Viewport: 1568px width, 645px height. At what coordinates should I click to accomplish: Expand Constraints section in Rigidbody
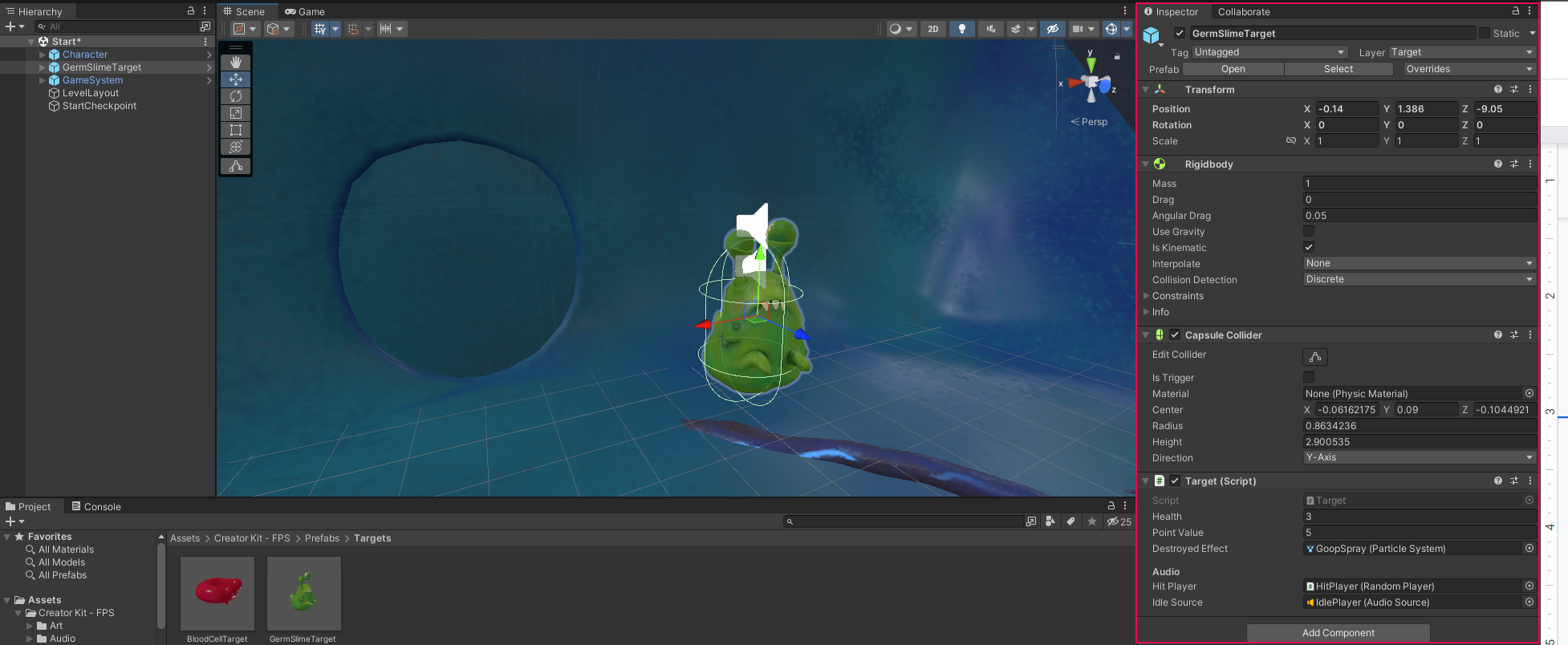(x=1147, y=296)
